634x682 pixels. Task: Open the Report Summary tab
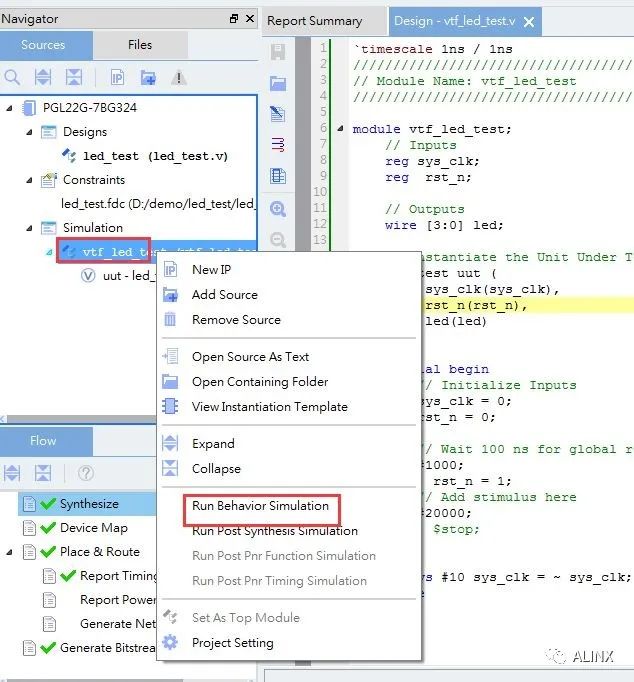324,21
